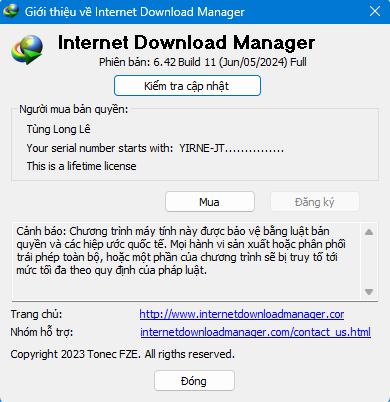Image resolution: width=390 pixels, height=402 pixels.
Task: Check for updates with Kiểm tra cập nhật
Action: click(x=187, y=86)
